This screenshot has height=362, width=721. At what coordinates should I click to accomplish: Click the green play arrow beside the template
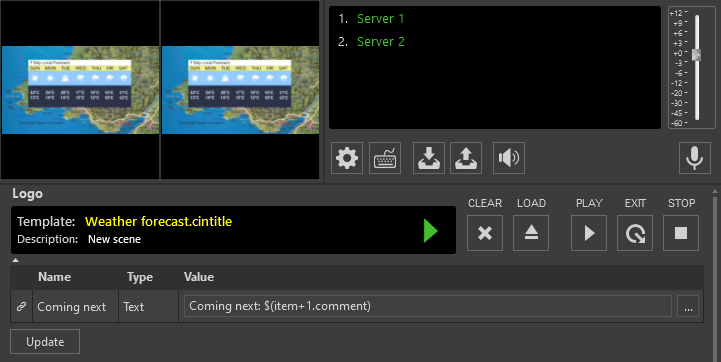tap(430, 230)
